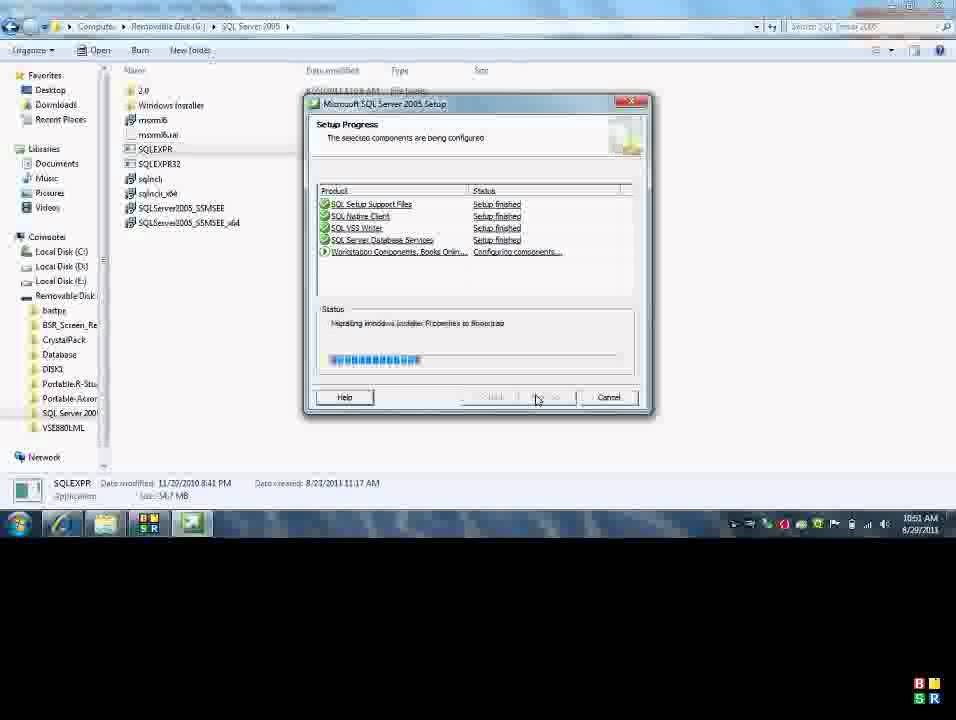Select CrystalPack folder in tree
The height and width of the screenshot is (720, 956).
click(63, 340)
